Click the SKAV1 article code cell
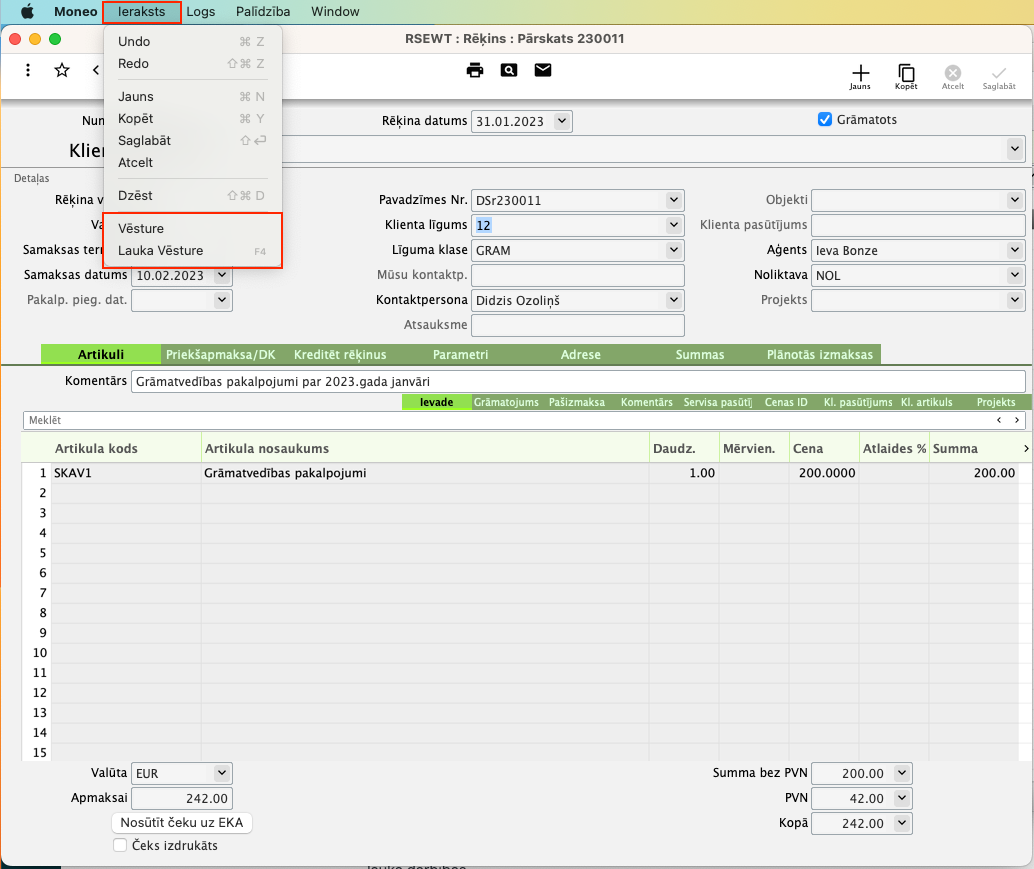 pos(126,473)
